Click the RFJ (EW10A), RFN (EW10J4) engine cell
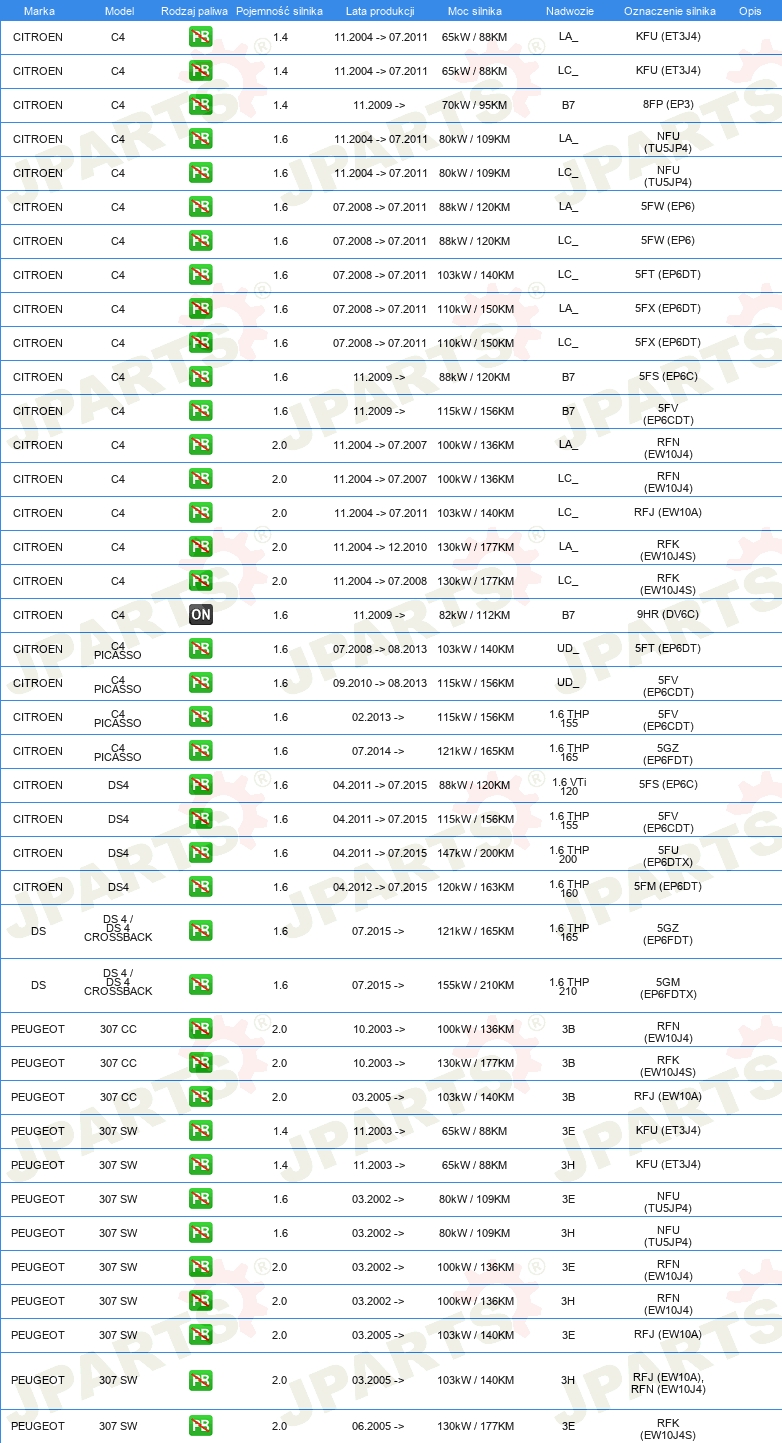The image size is (782, 1443). click(668, 1382)
